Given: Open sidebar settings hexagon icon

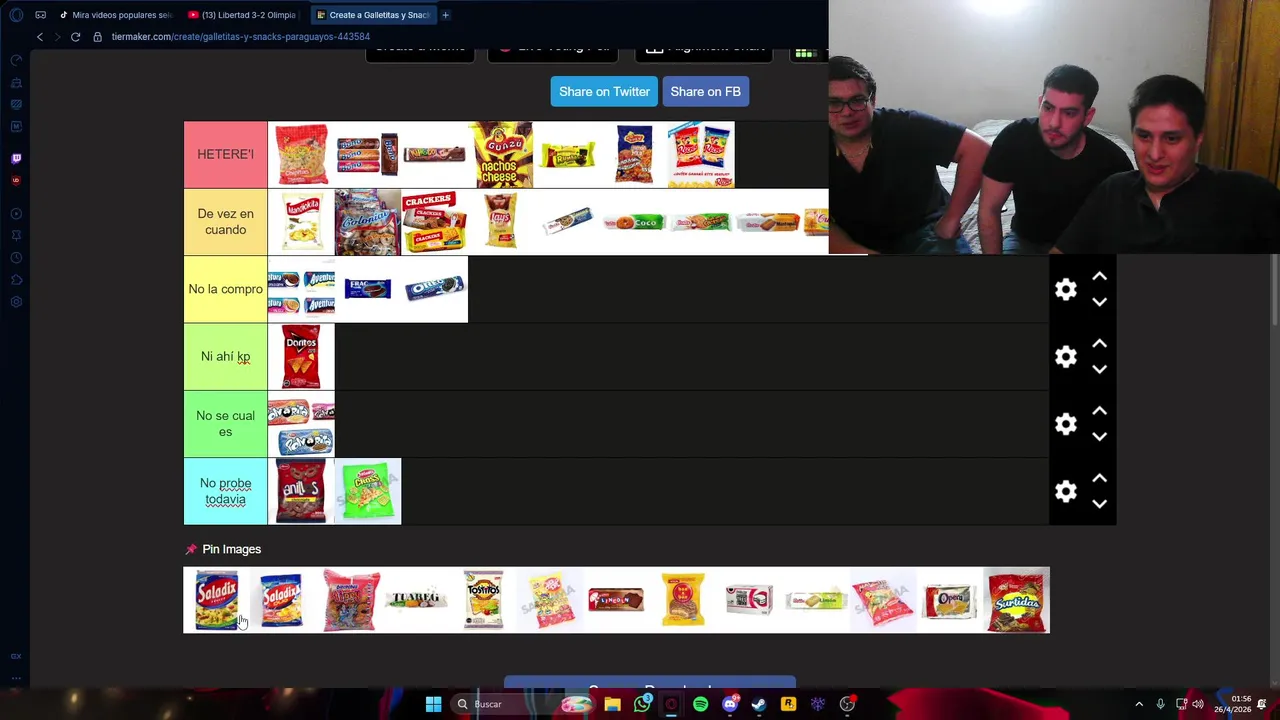Looking at the screenshot, I should point(16,302).
